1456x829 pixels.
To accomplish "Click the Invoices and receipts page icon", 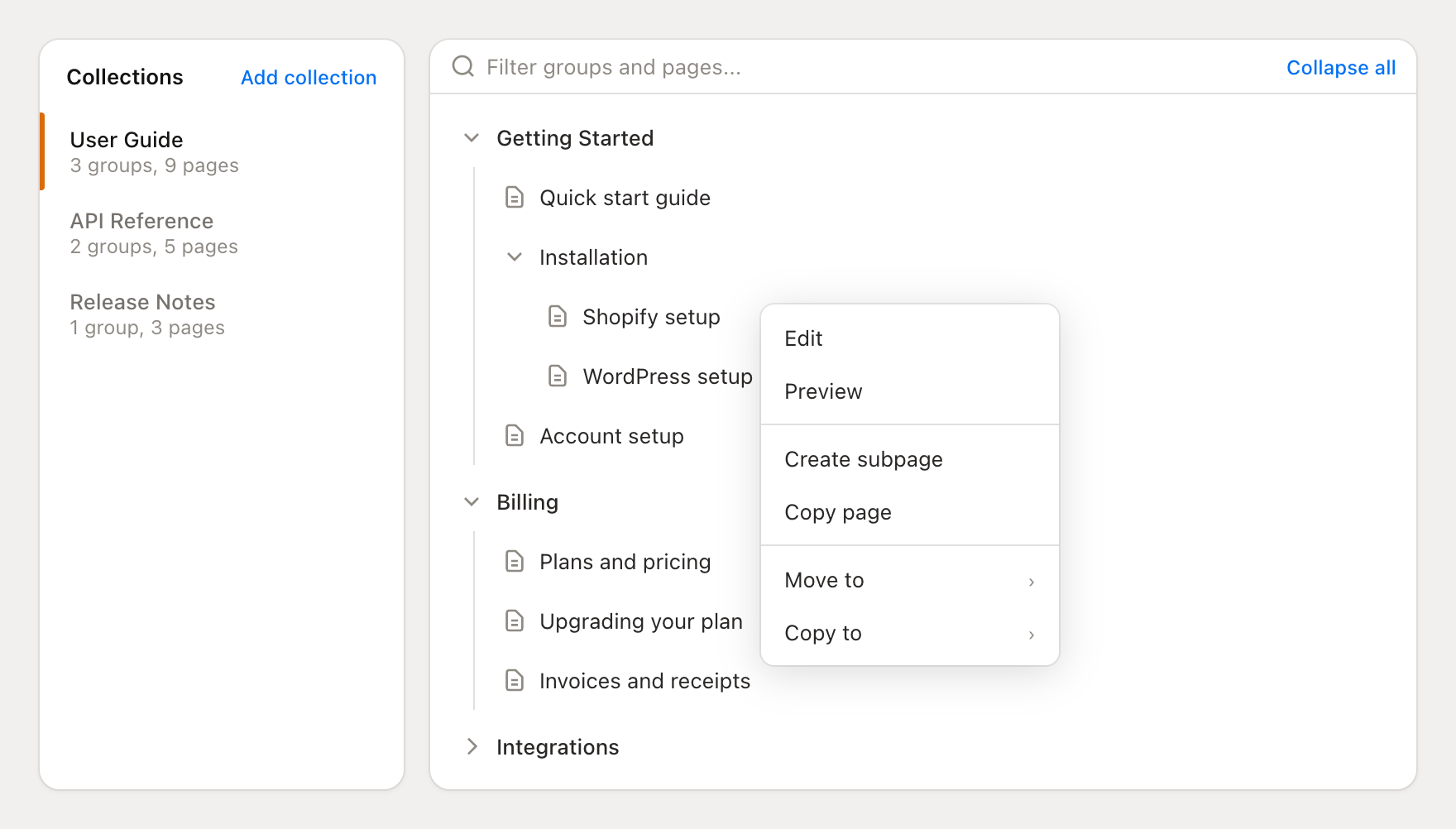I will click(x=515, y=681).
